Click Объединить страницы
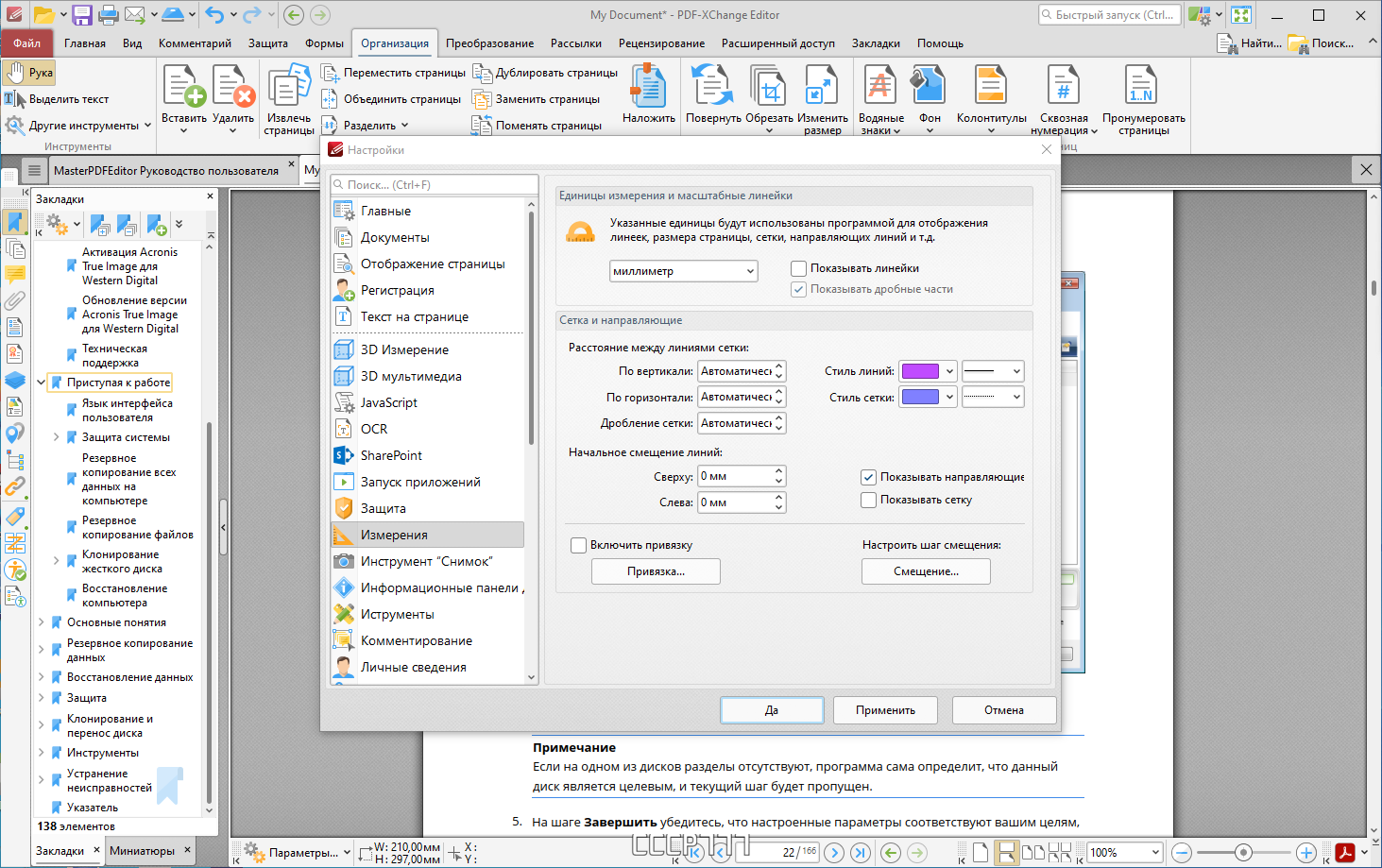 (391, 99)
